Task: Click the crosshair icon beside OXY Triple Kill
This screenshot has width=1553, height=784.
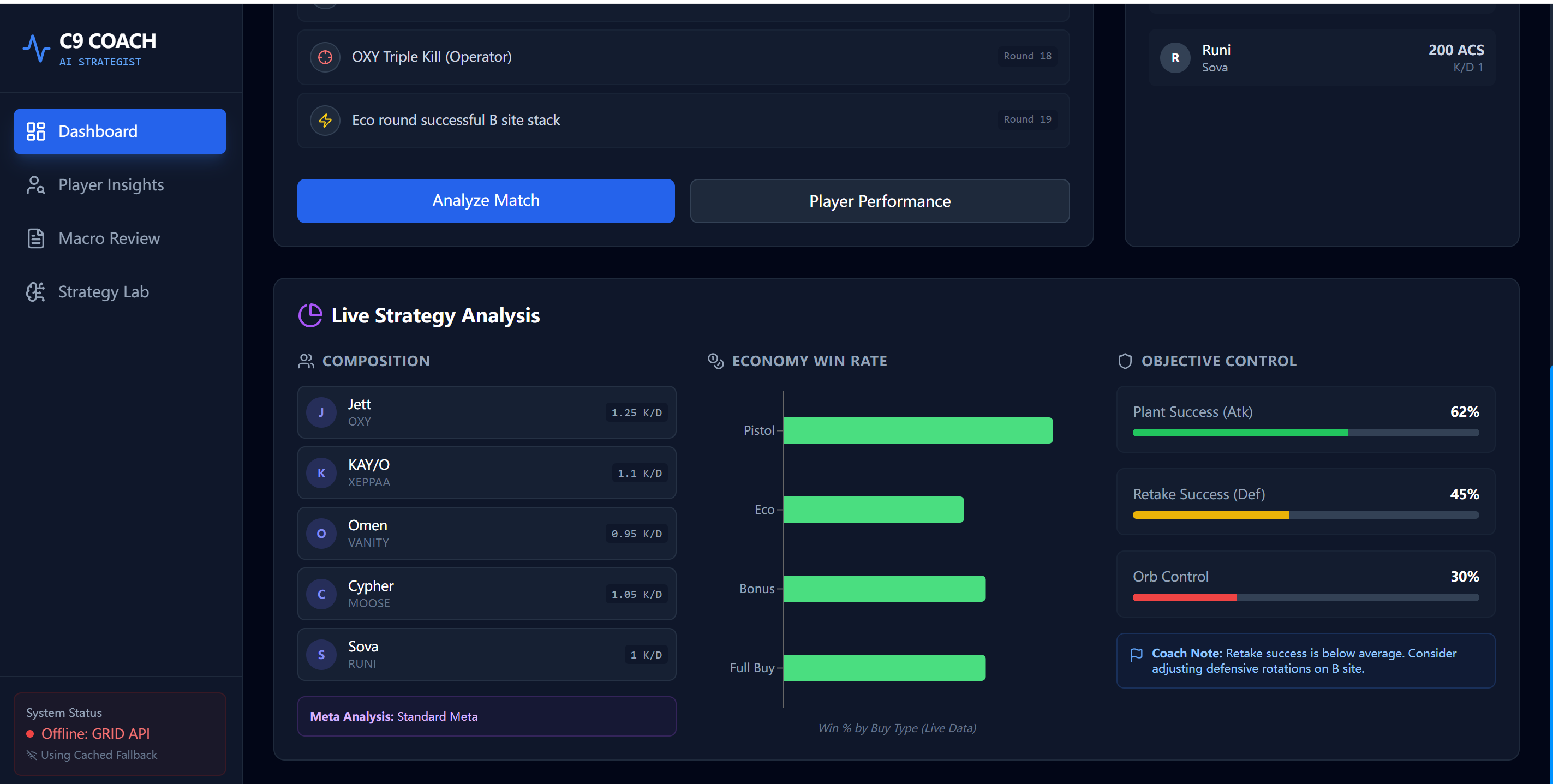Action: click(325, 57)
